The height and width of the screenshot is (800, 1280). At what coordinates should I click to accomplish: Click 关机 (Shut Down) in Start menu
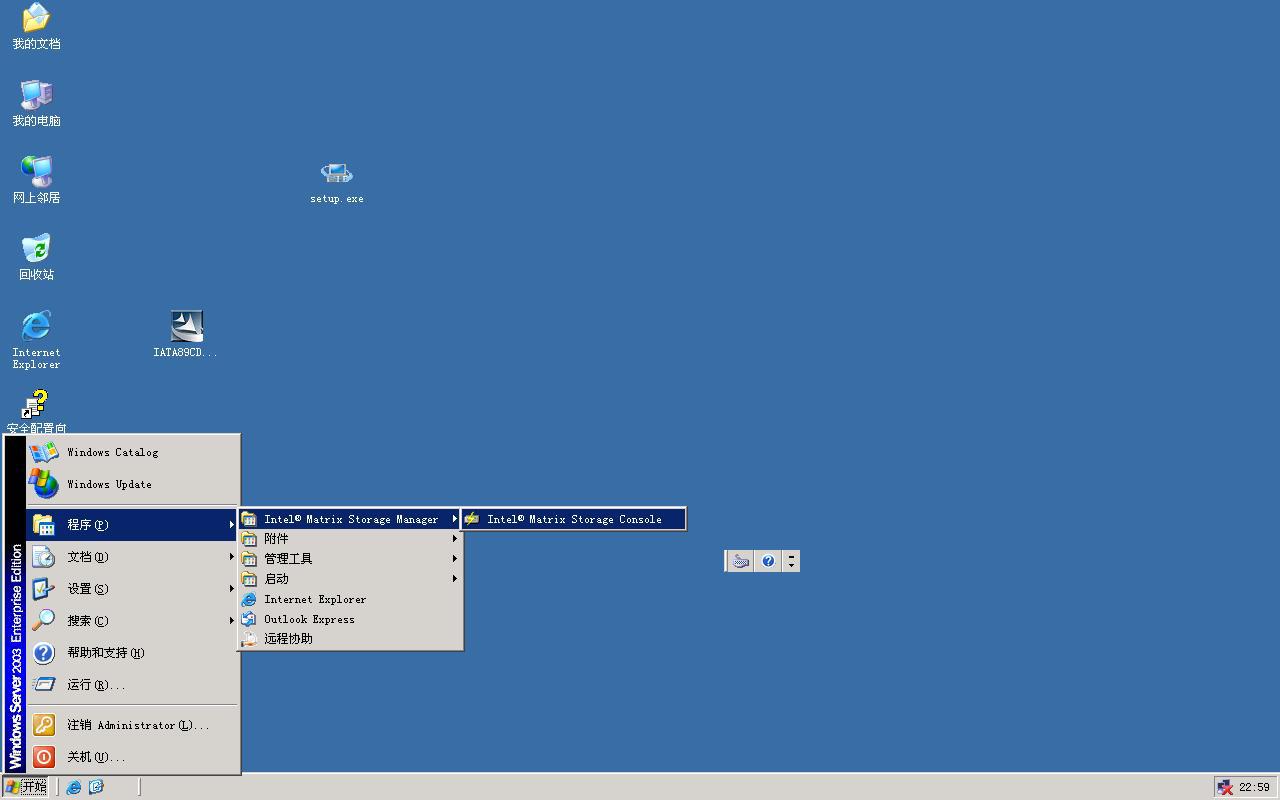coord(96,757)
